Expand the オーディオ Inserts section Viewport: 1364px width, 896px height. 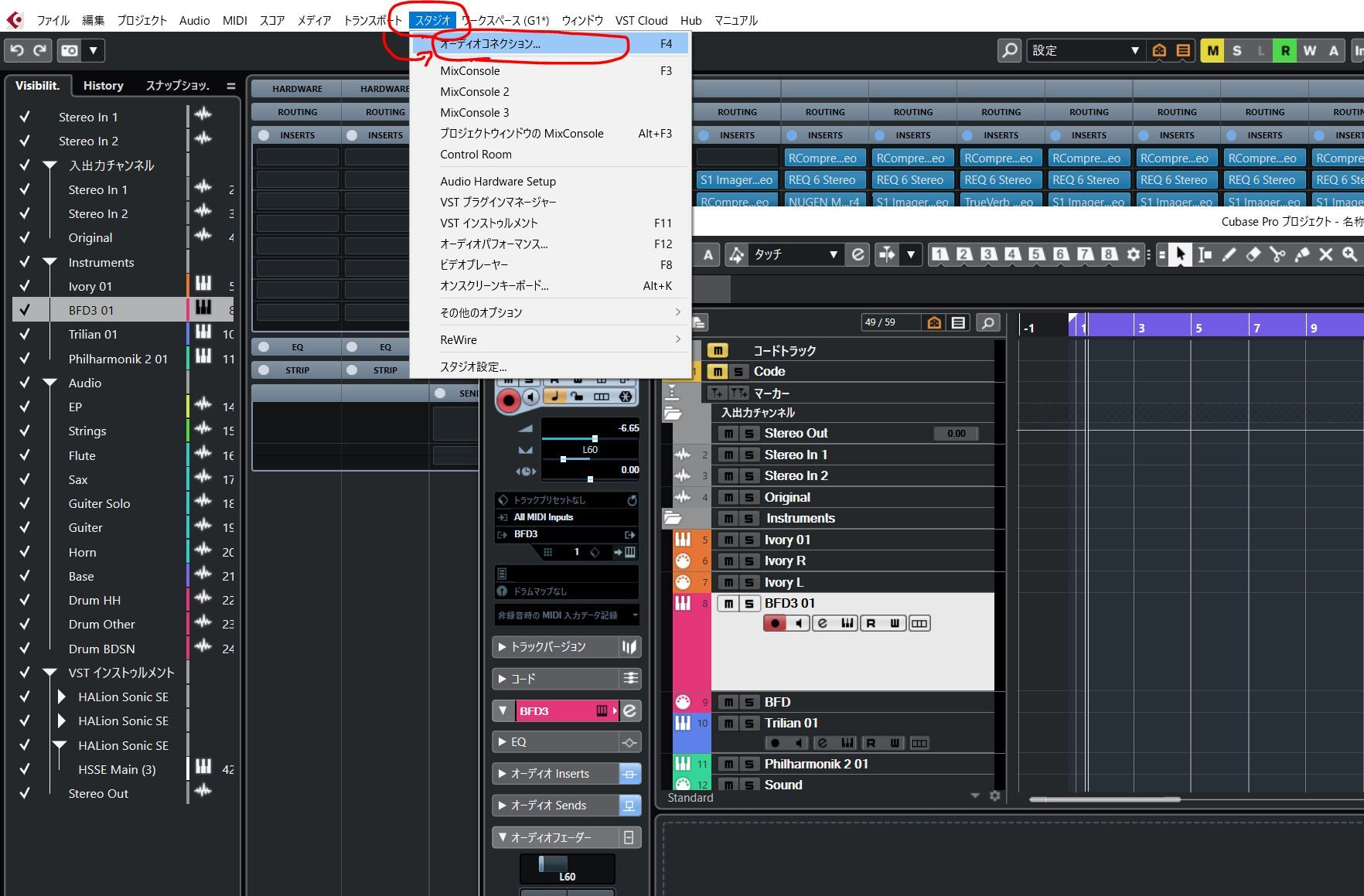(x=556, y=774)
